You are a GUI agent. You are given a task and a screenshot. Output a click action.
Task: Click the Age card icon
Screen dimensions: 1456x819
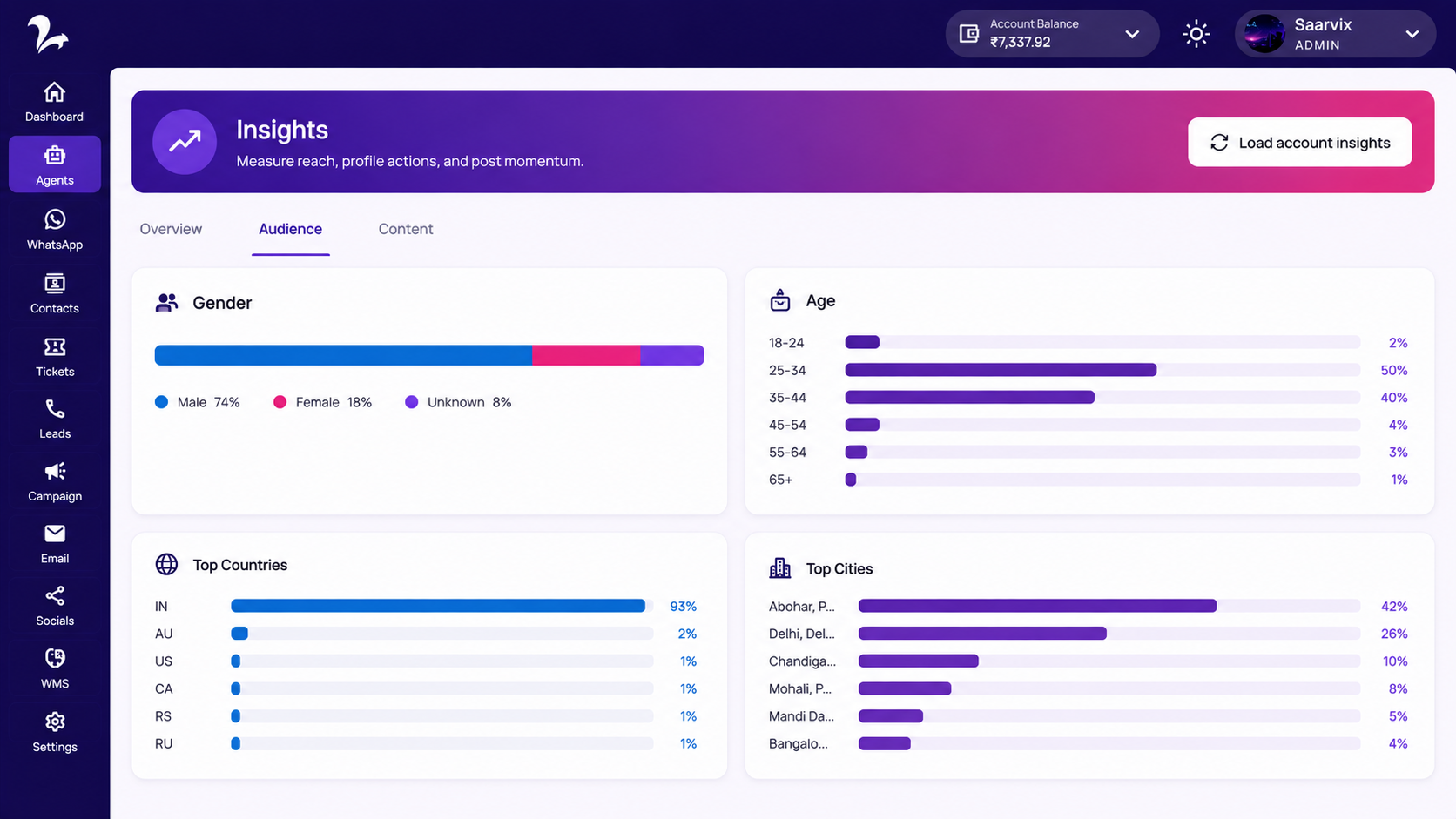[x=780, y=300]
